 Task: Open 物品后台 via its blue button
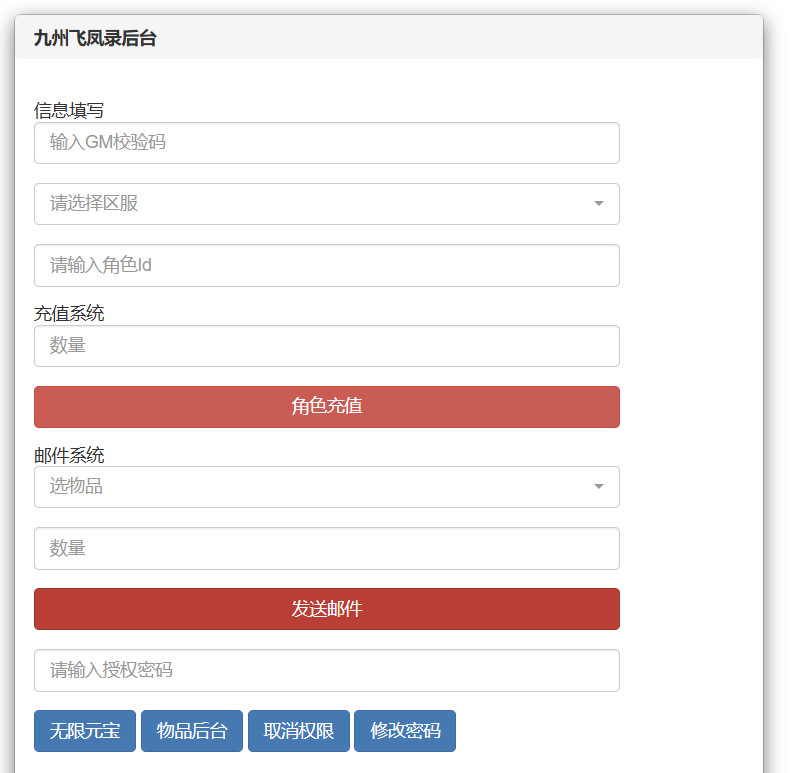click(x=192, y=731)
